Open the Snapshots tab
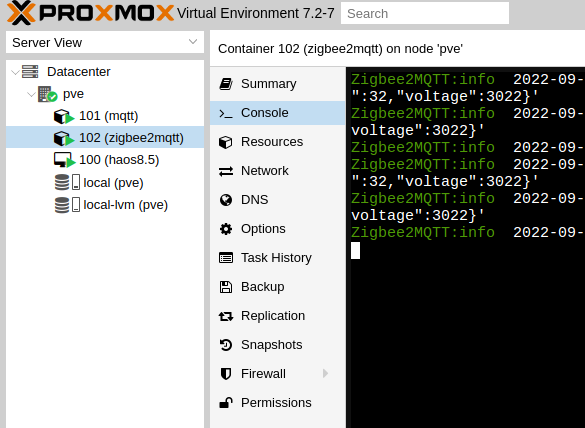585x428 pixels. [x=278, y=345]
